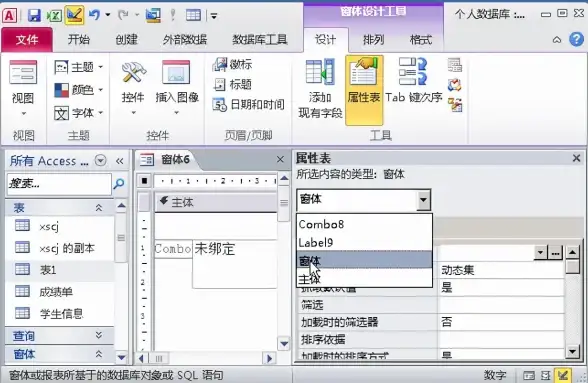Click the 加载时的筛选器 value 否

tap(501, 322)
